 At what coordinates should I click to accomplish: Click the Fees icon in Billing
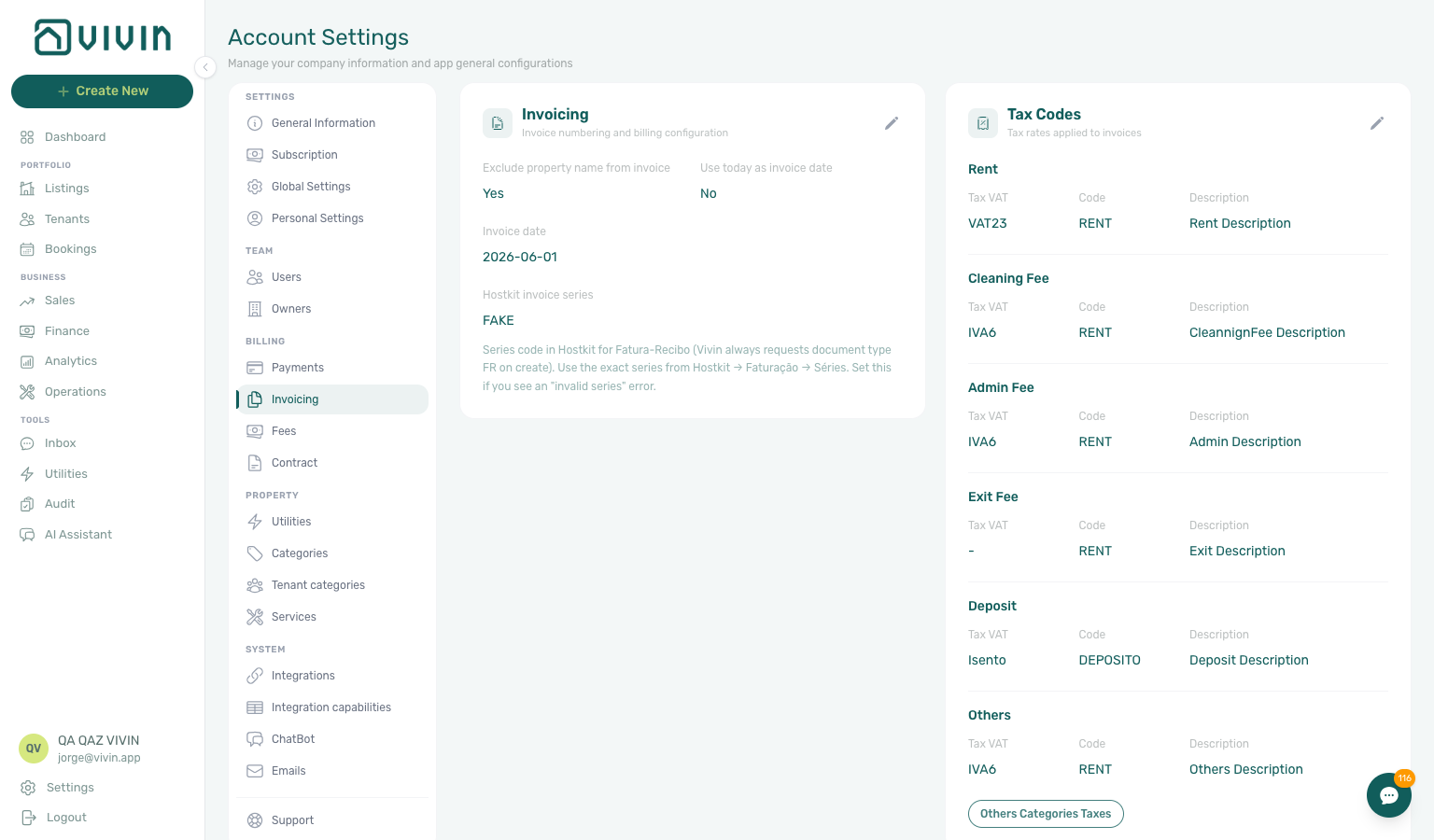pos(255,431)
